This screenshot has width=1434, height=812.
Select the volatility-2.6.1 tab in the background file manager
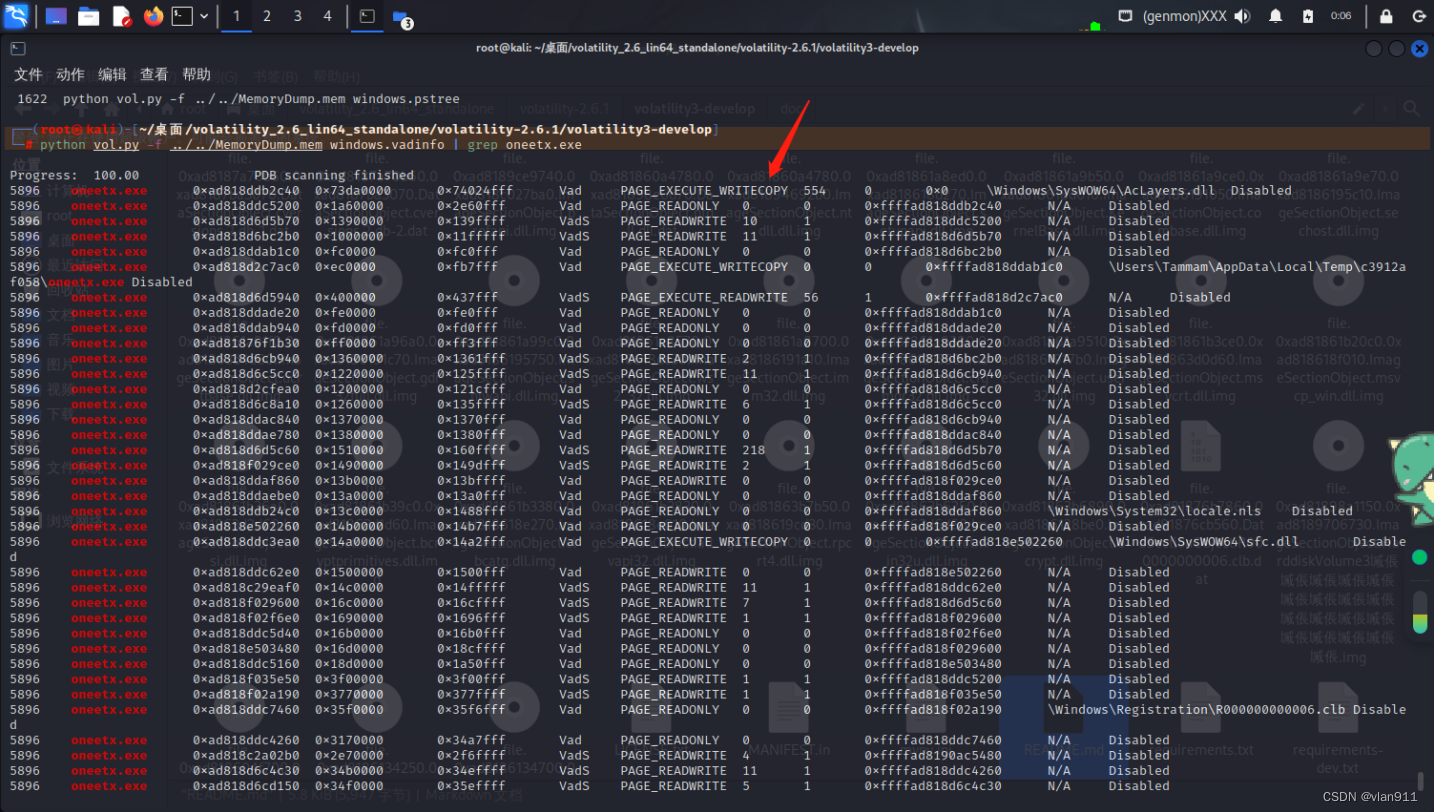[x=564, y=108]
